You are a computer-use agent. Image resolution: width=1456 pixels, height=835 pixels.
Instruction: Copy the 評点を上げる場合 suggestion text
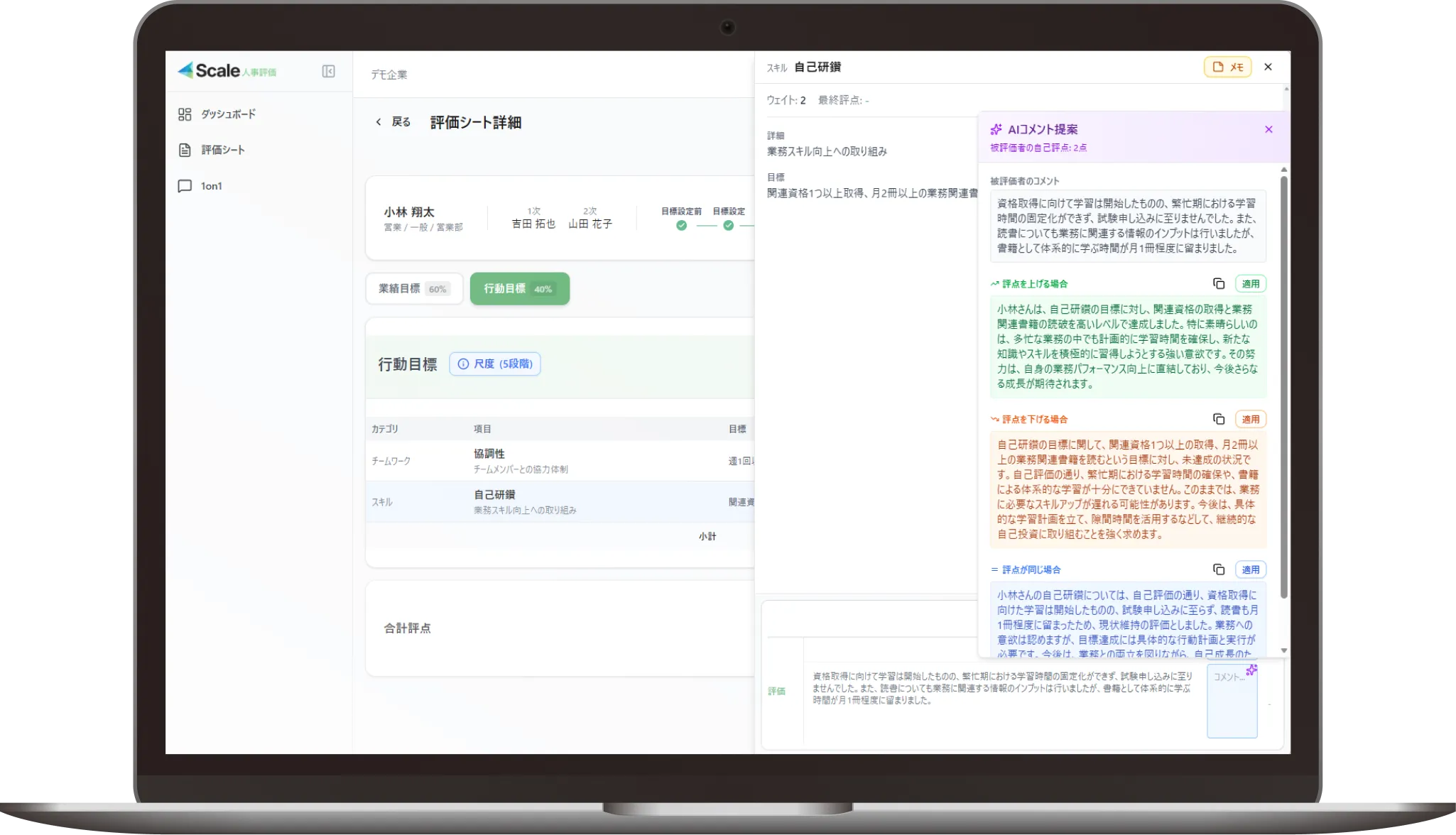(1219, 283)
